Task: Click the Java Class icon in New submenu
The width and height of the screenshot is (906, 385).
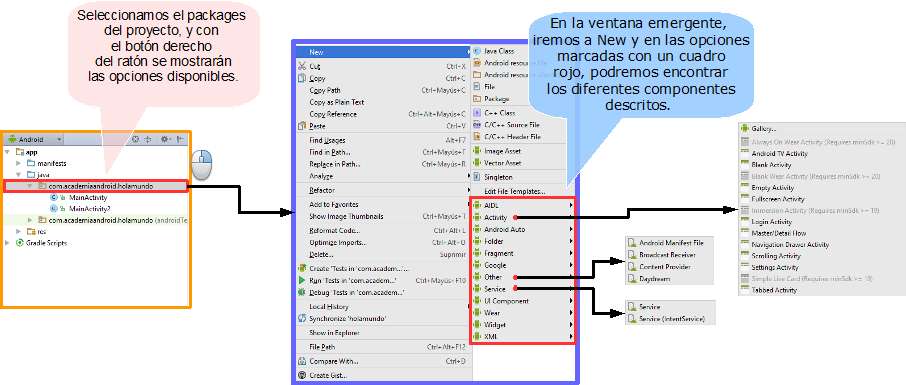Action: coord(477,51)
